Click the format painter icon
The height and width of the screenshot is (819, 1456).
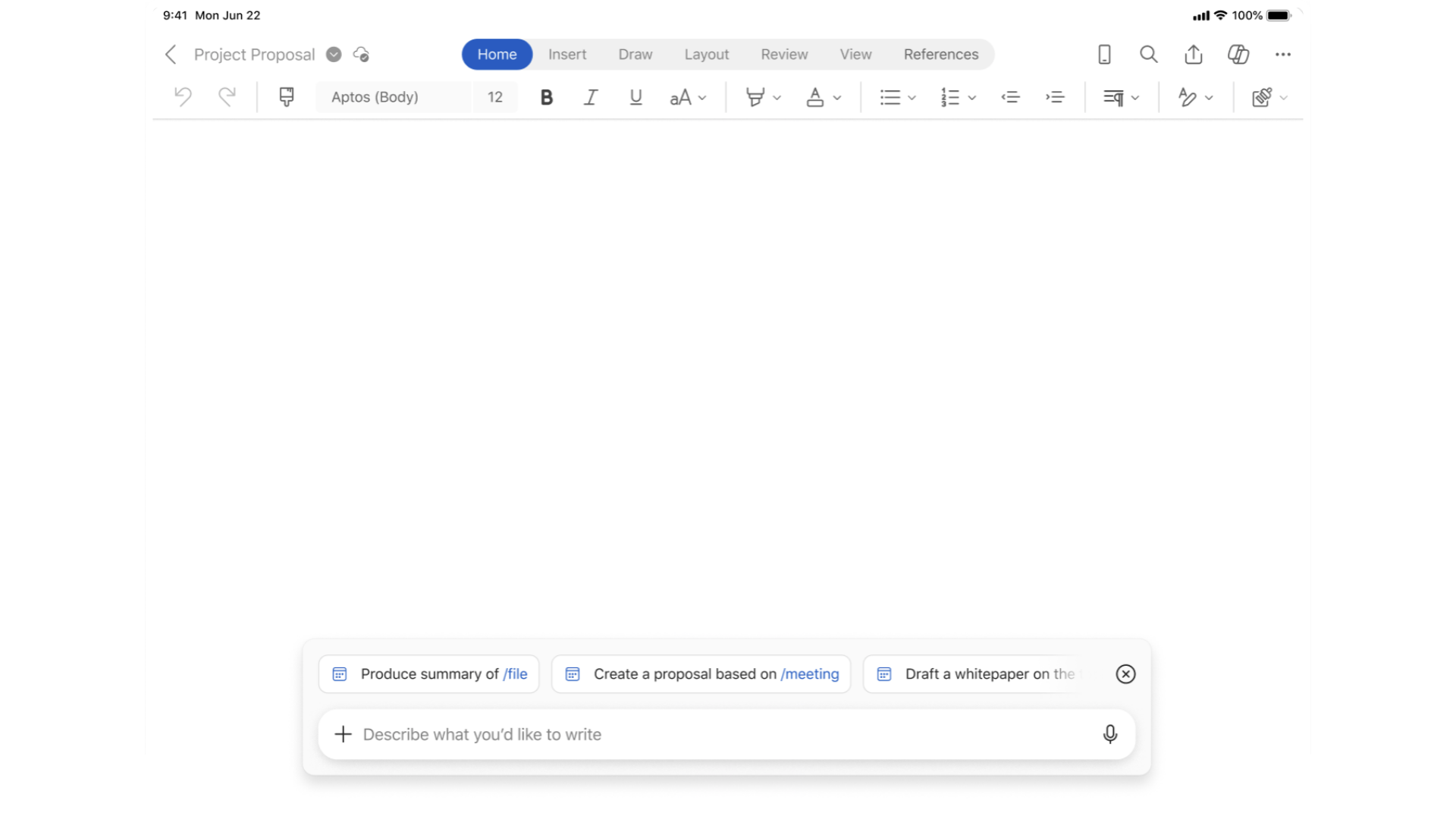click(x=286, y=96)
